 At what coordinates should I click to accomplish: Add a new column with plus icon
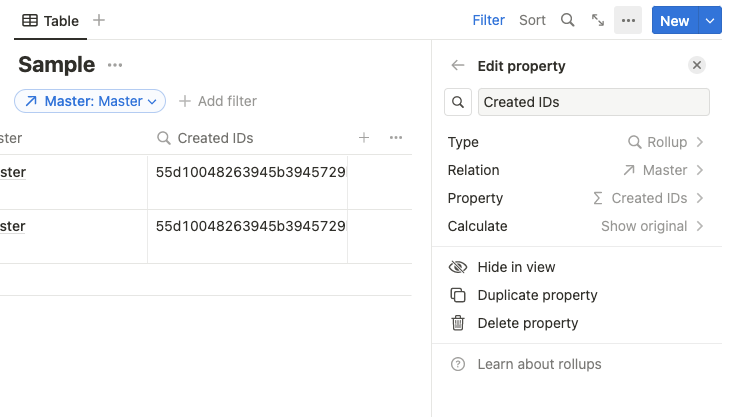click(x=364, y=138)
